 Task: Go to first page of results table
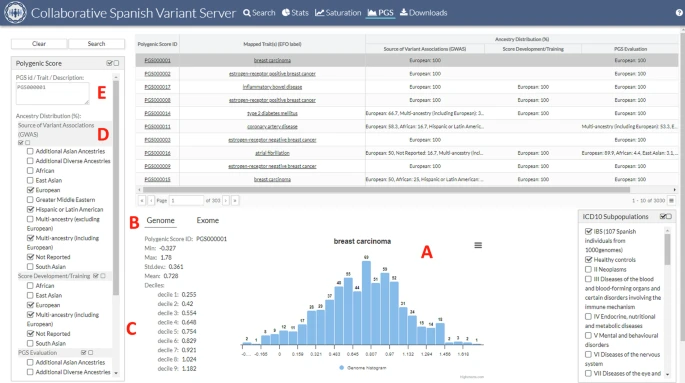coord(142,200)
